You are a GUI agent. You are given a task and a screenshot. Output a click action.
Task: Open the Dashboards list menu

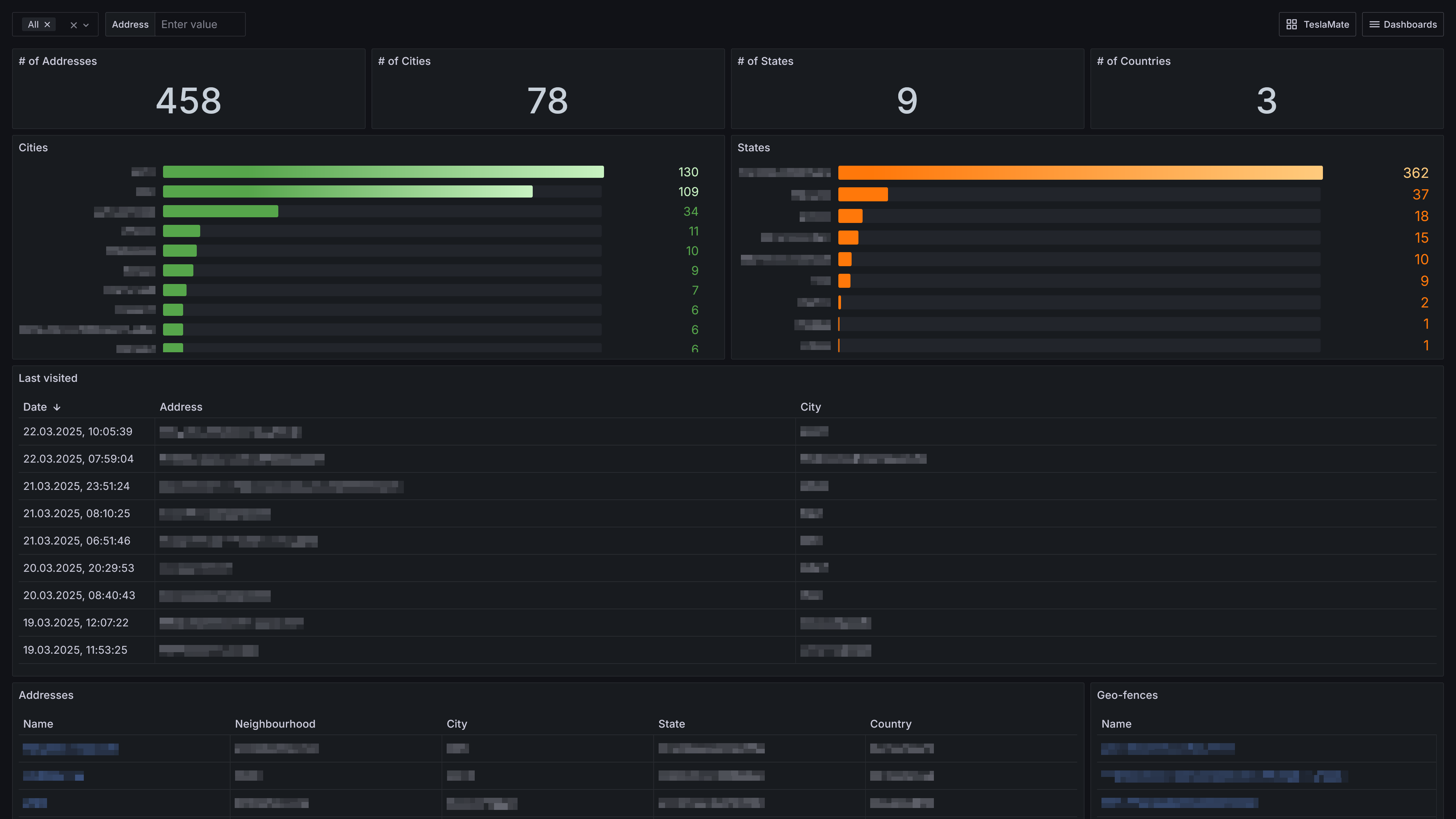[x=1402, y=24]
